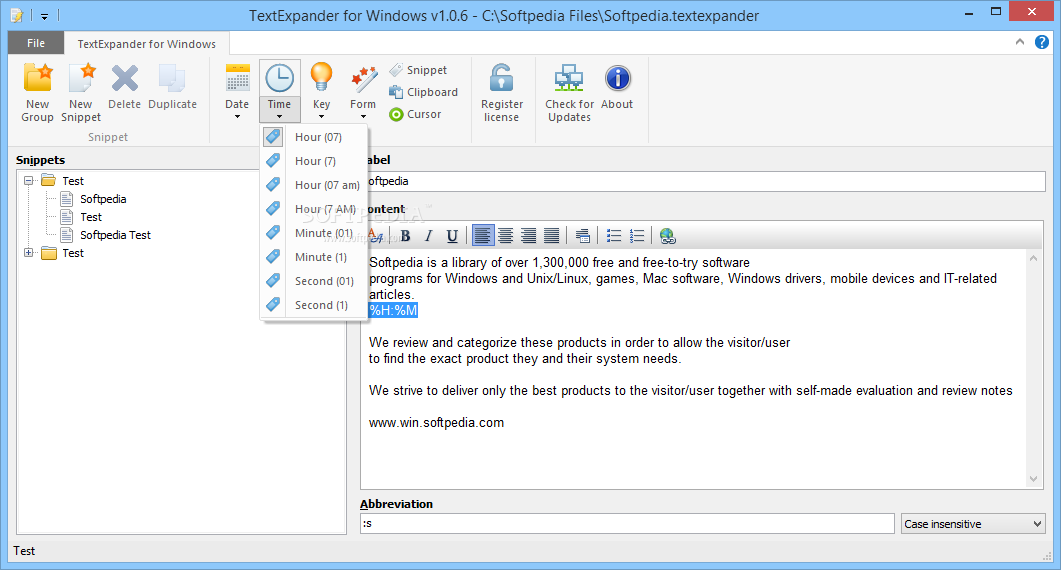Toggle italic formatting
The width and height of the screenshot is (1061, 570).
pyautogui.click(x=428, y=236)
